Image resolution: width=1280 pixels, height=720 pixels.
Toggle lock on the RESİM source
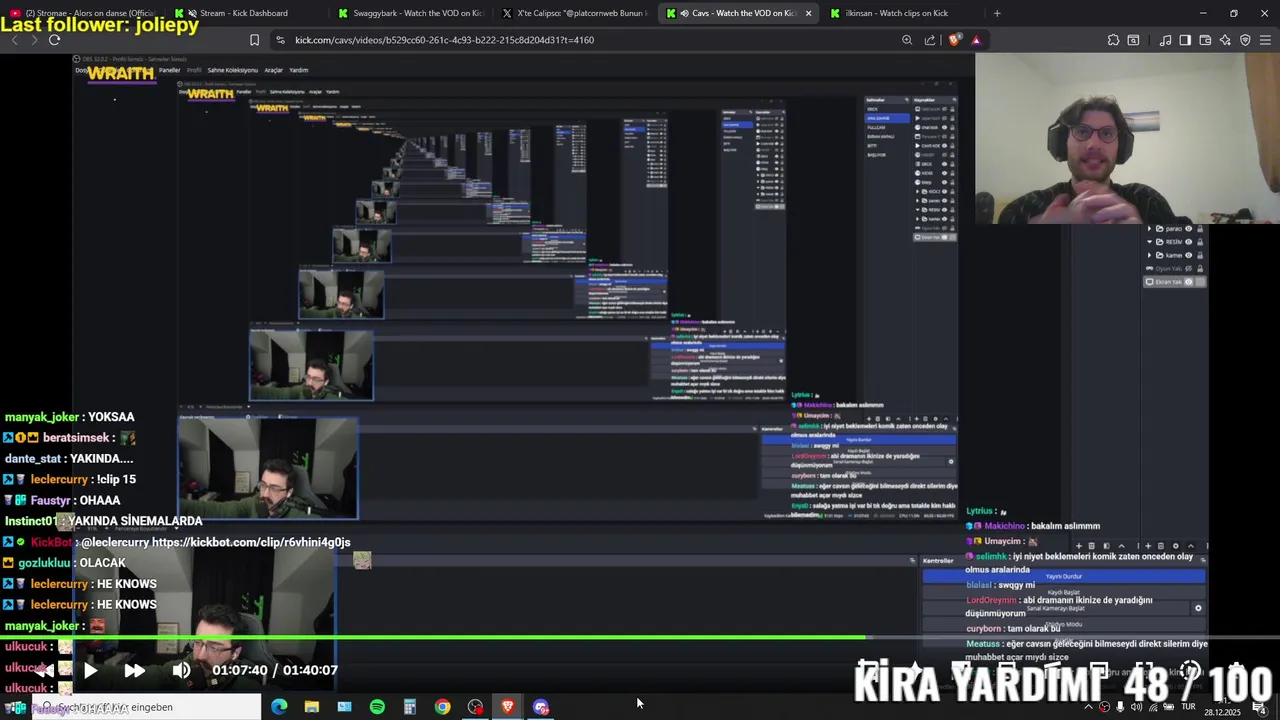coord(1199,242)
